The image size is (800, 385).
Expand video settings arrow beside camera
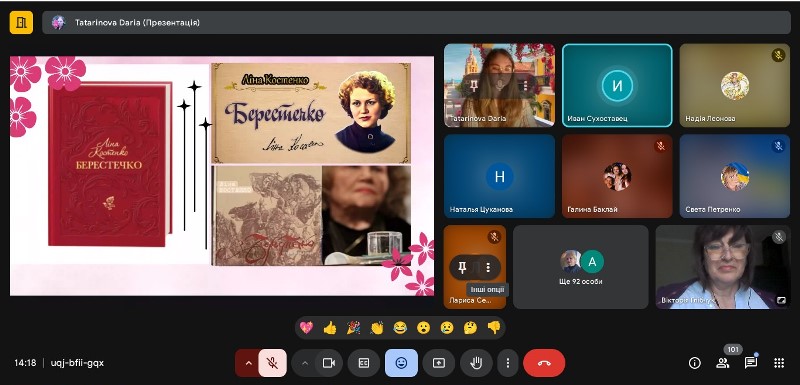pos(305,363)
